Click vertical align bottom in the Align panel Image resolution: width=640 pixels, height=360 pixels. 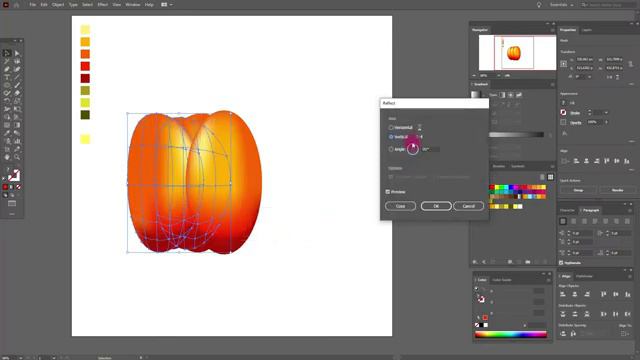pyautogui.click(x=628, y=294)
